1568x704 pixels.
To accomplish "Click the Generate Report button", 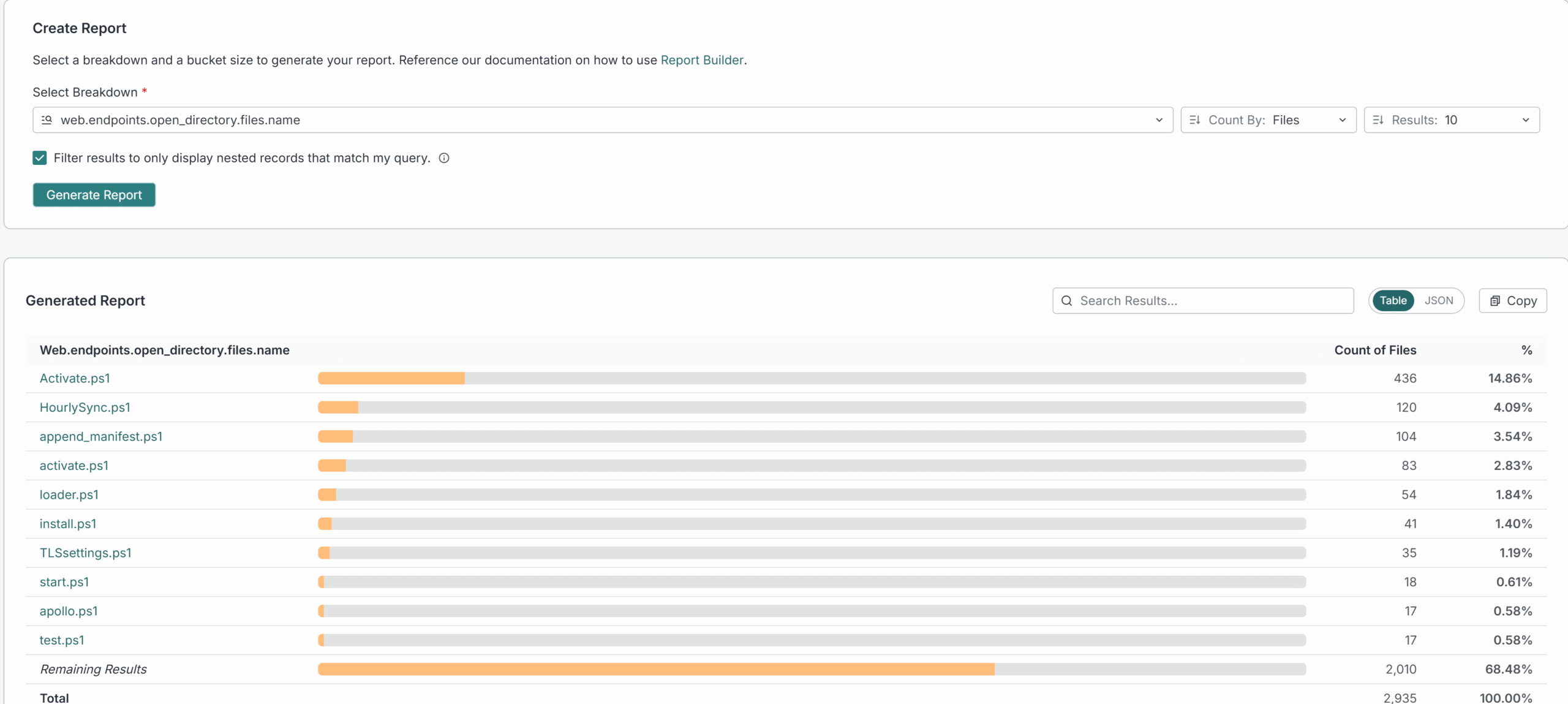I will click(94, 195).
